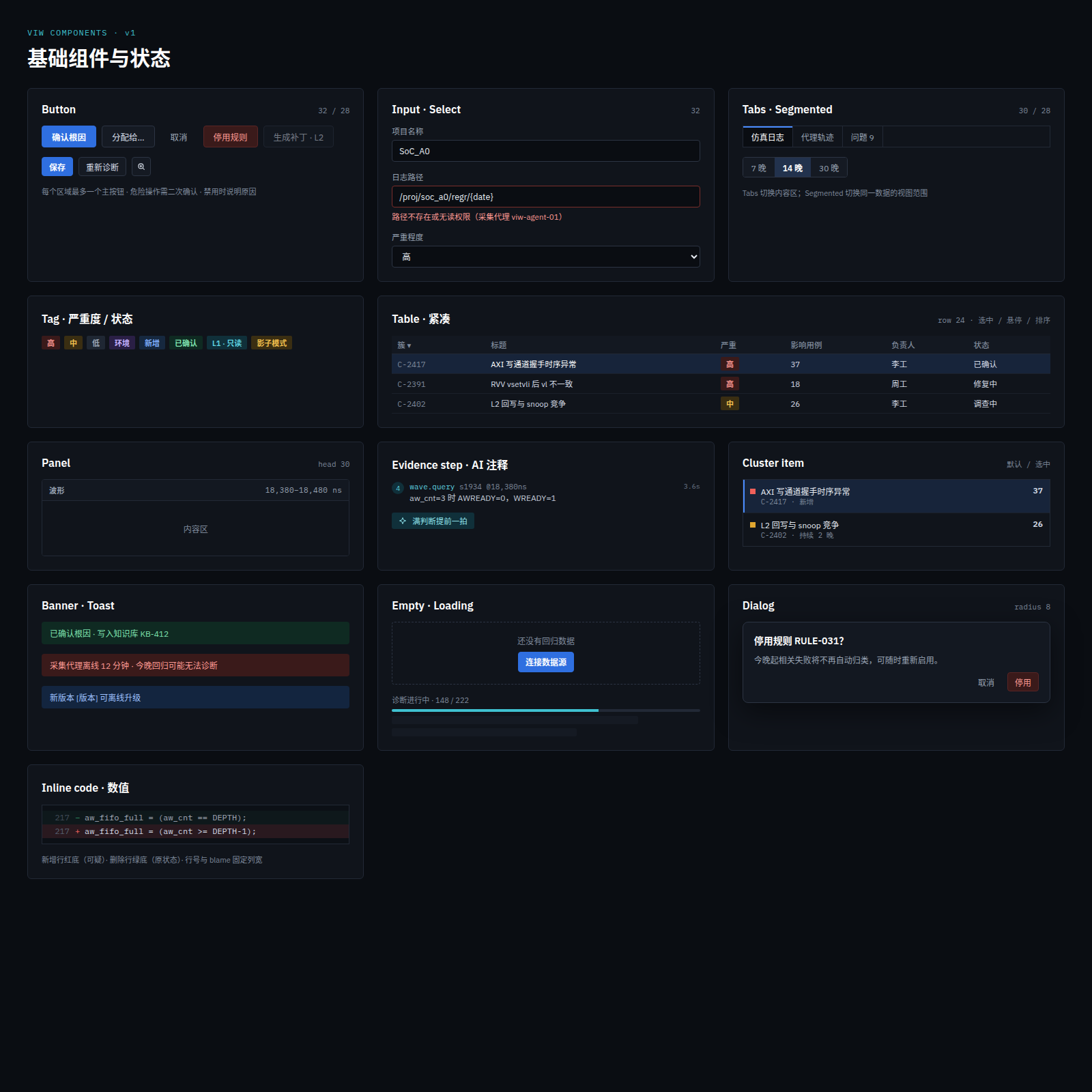
Task: Switch to the 代理轨迹 tab
Action: pos(818,136)
